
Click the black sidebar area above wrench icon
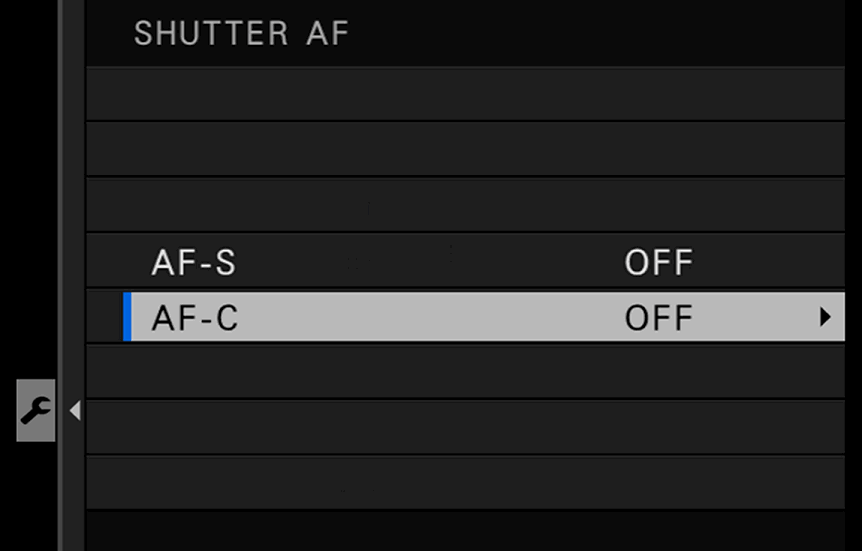[x=29, y=187]
